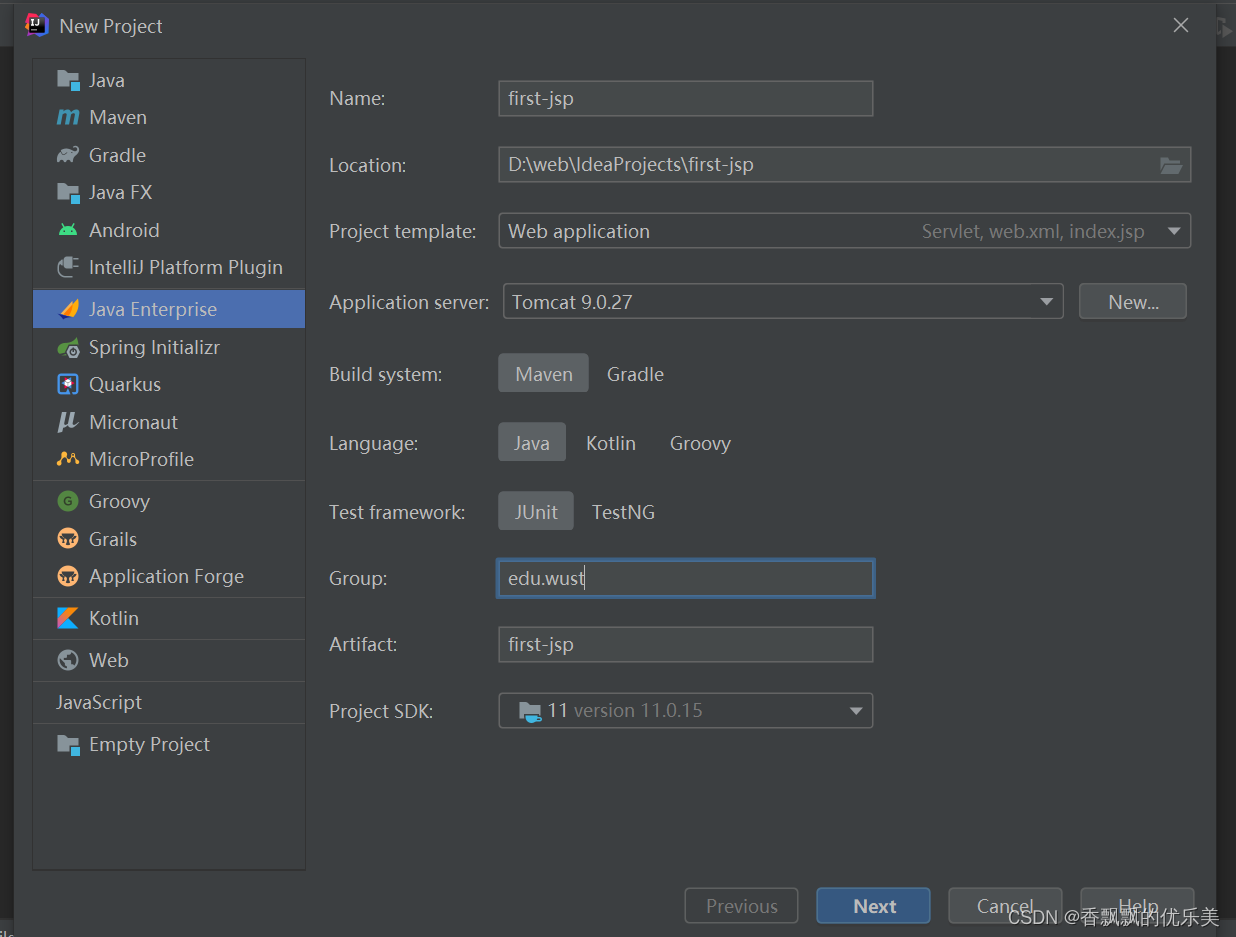This screenshot has height=937, width=1236.
Task: Click the 'Project SDK:' label
Action: 381,711
